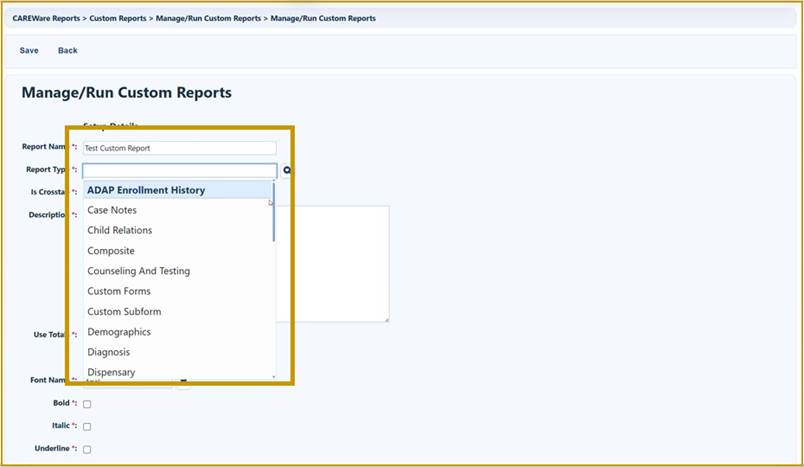The height and width of the screenshot is (467, 804).
Task: Focus the Report Name text field
Action: coord(179,148)
